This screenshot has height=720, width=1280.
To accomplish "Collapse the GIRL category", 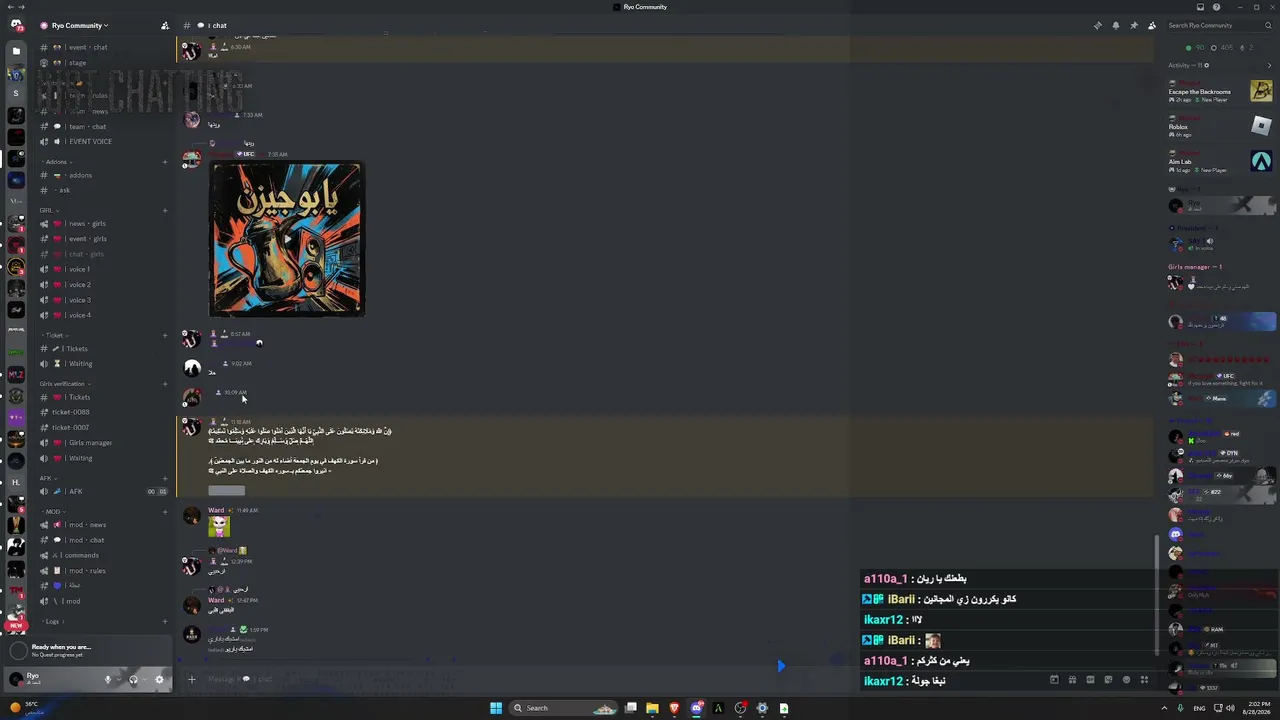I will (48, 210).
